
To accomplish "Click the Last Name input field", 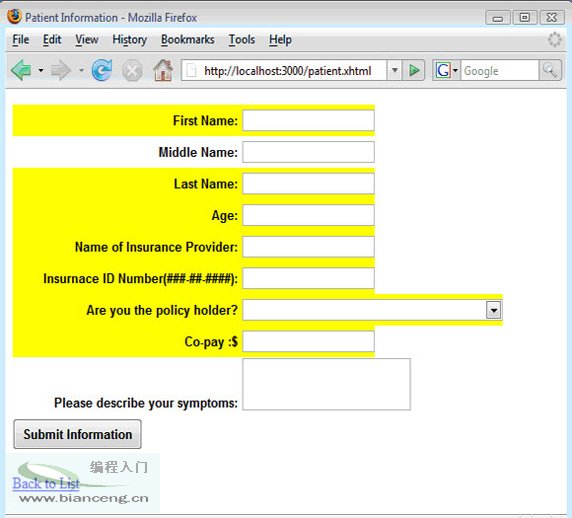I will [x=308, y=183].
